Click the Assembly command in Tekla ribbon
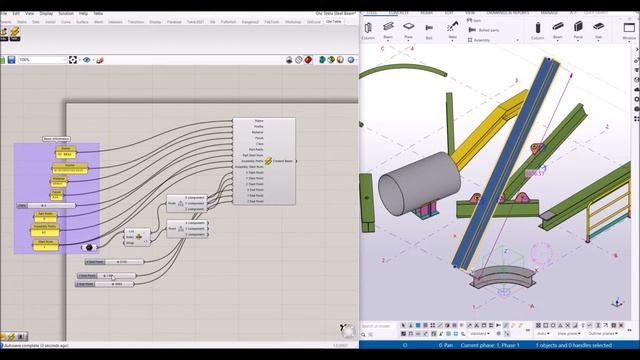This screenshot has width=640, height=360. pyautogui.click(x=479, y=40)
